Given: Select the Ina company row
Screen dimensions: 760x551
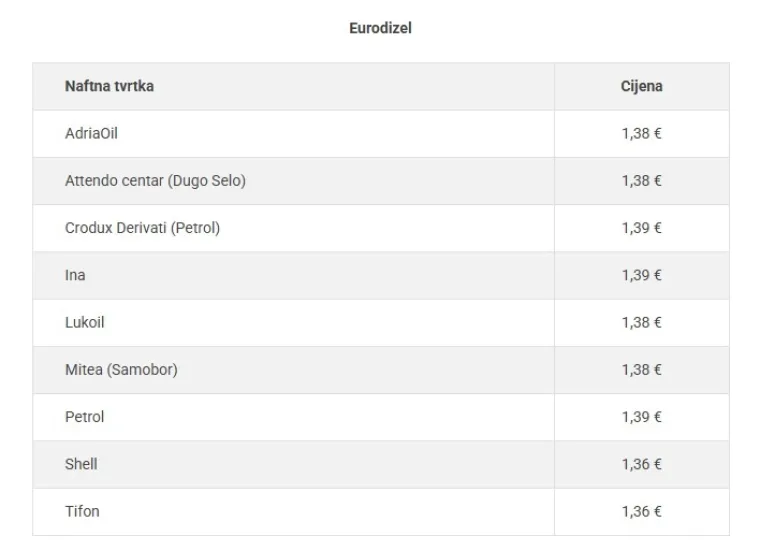Looking at the screenshot, I should pyautogui.click(x=380, y=275).
